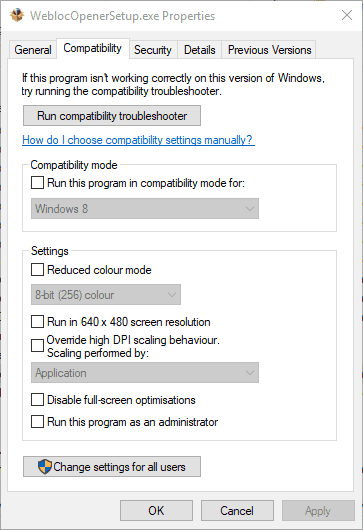Click the Cancel button
363x530 pixels.
pyautogui.click(x=237, y=510)
